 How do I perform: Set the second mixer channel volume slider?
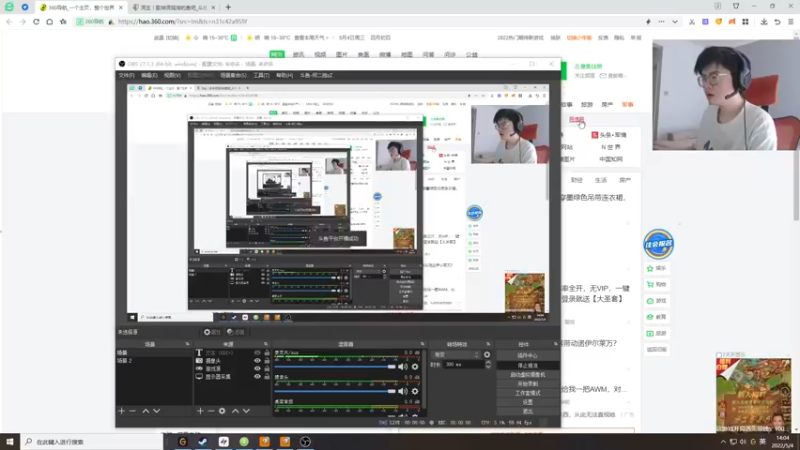(x=335, y=391)
